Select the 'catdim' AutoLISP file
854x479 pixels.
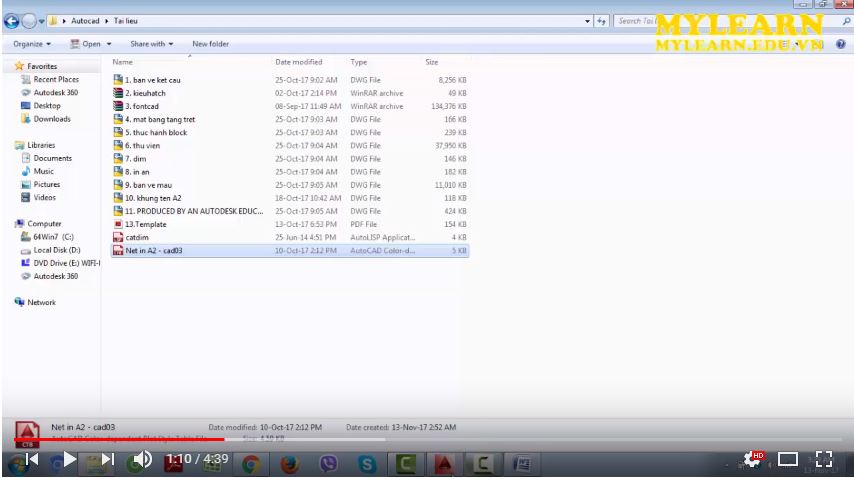pyautogui.click(x=136, y=237)
